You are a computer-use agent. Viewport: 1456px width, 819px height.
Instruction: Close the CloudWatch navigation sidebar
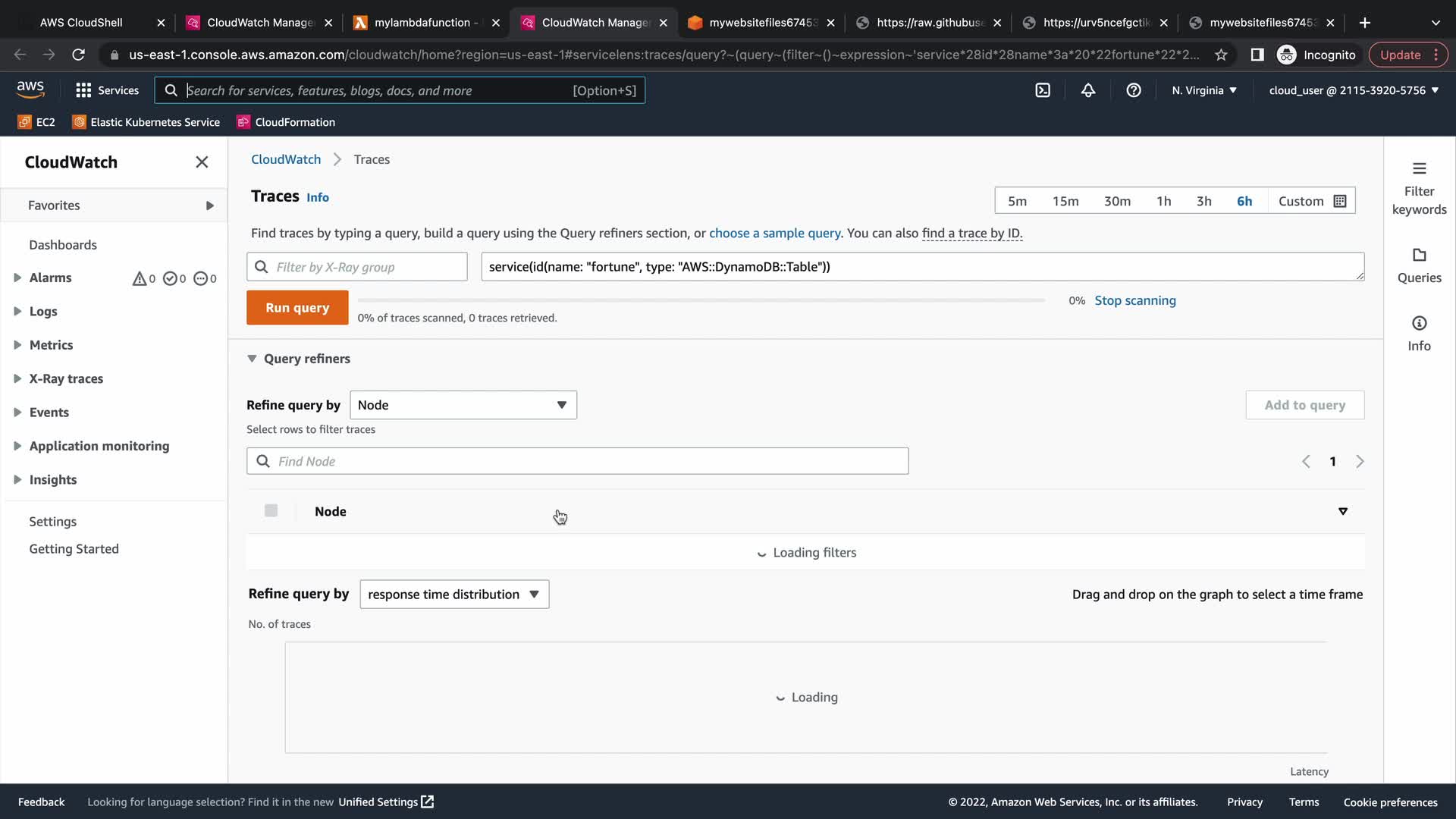point(202,162)
